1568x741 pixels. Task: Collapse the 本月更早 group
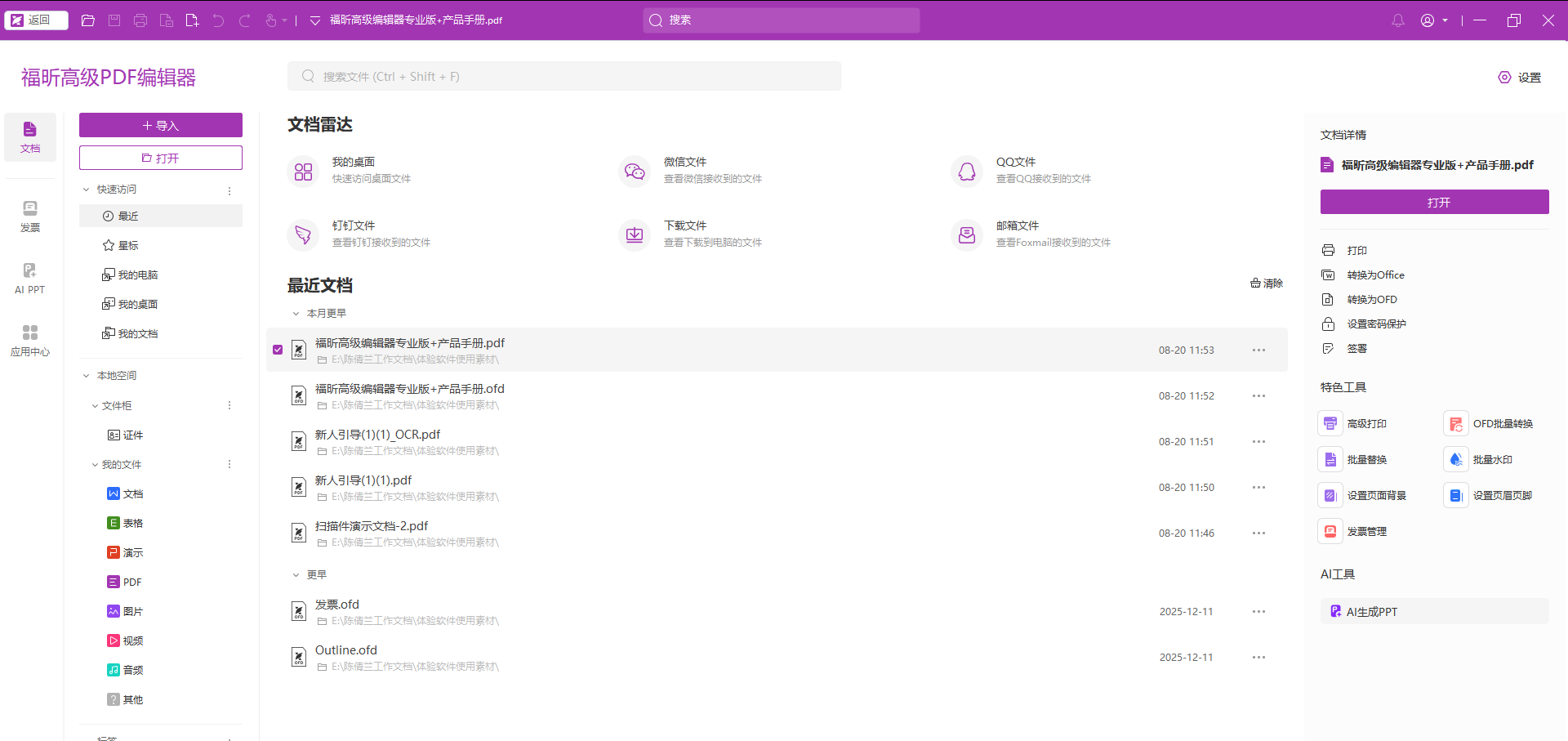(x=296, y=314)
